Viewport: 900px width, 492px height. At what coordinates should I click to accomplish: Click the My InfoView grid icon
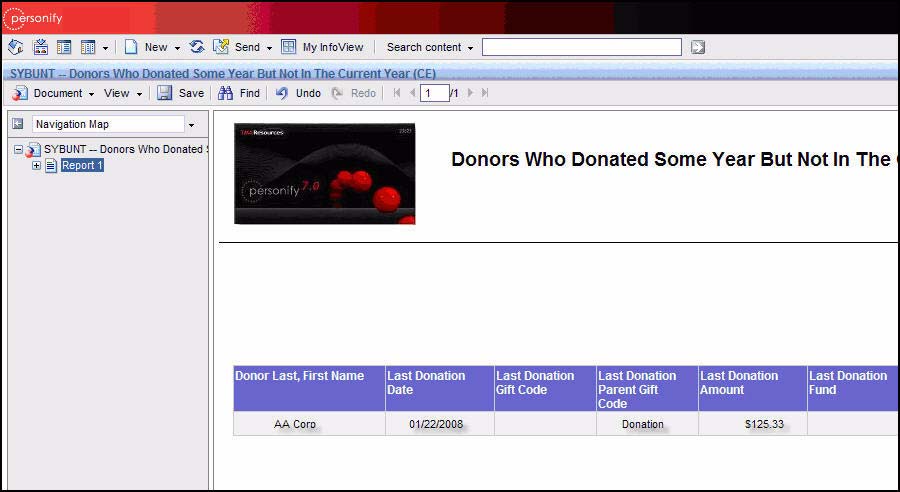point(288,47)
